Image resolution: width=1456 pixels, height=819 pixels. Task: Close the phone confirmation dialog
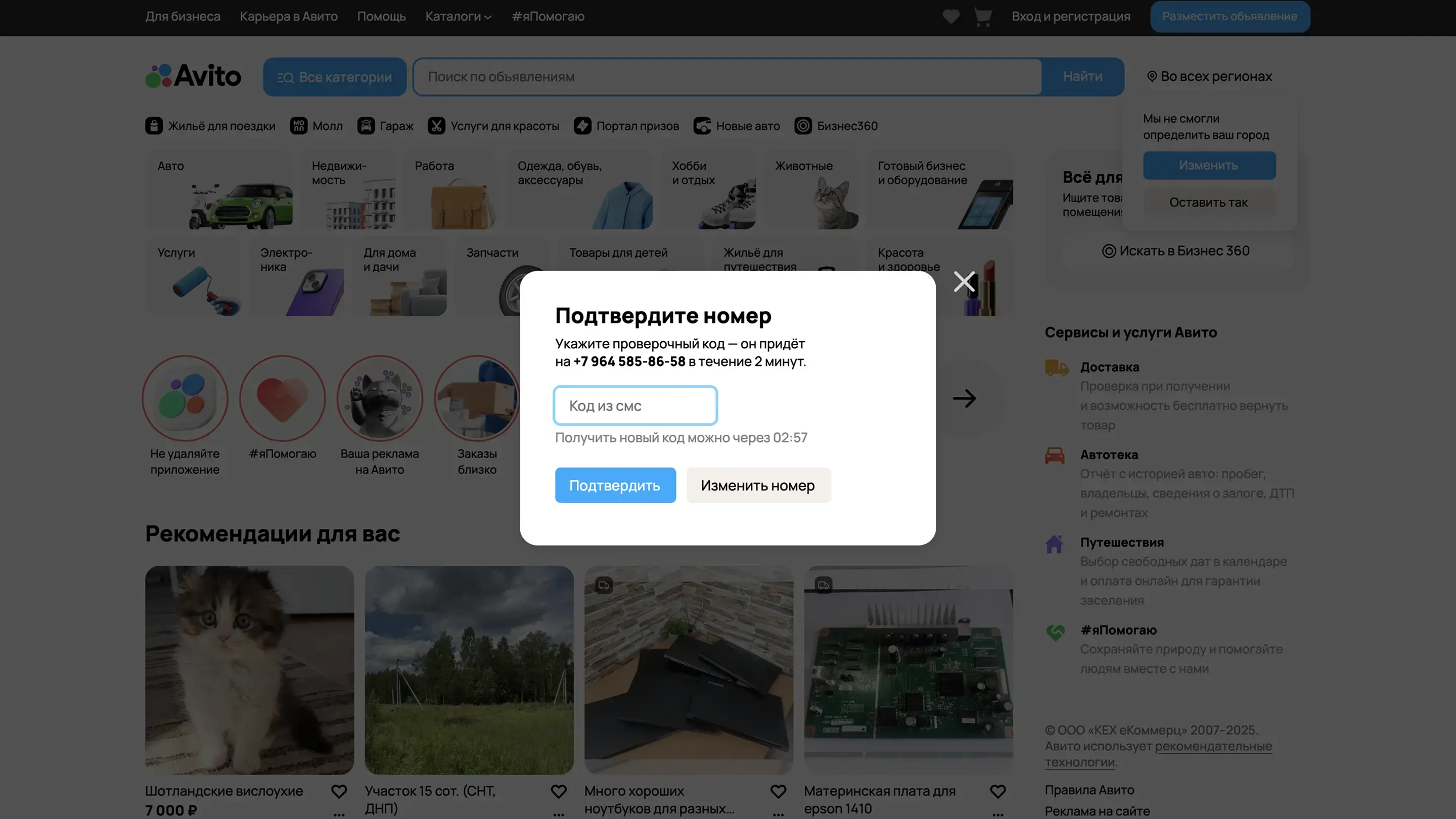coord(964,282)
